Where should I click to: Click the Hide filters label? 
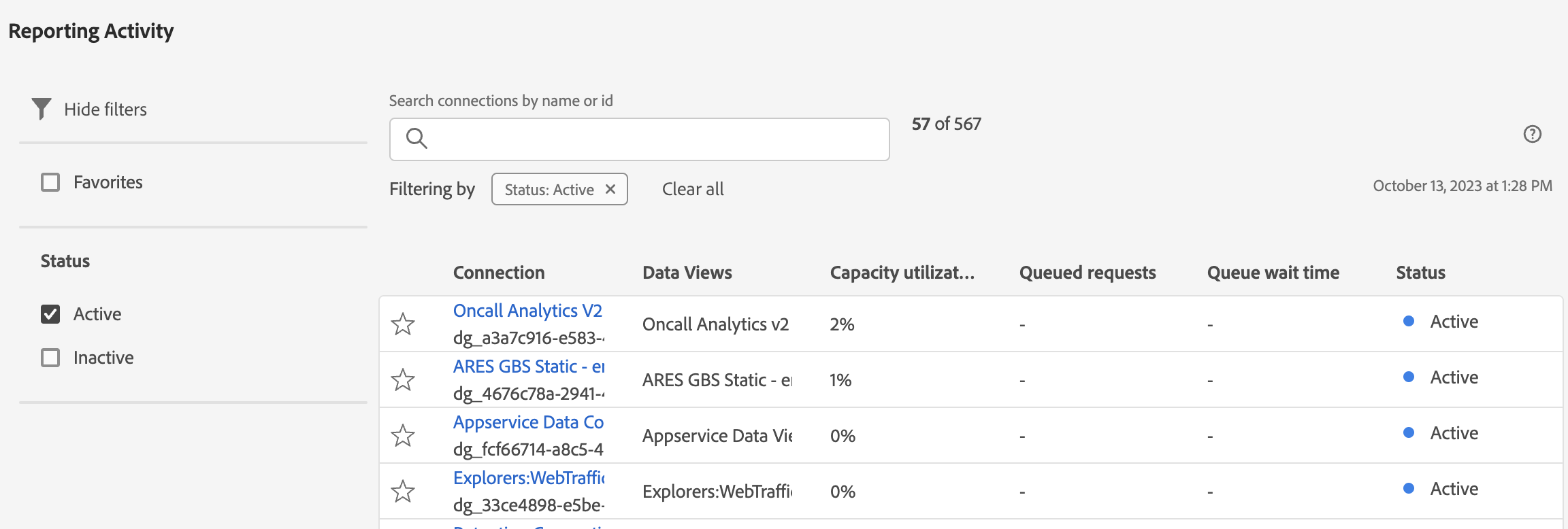point(105,109)
